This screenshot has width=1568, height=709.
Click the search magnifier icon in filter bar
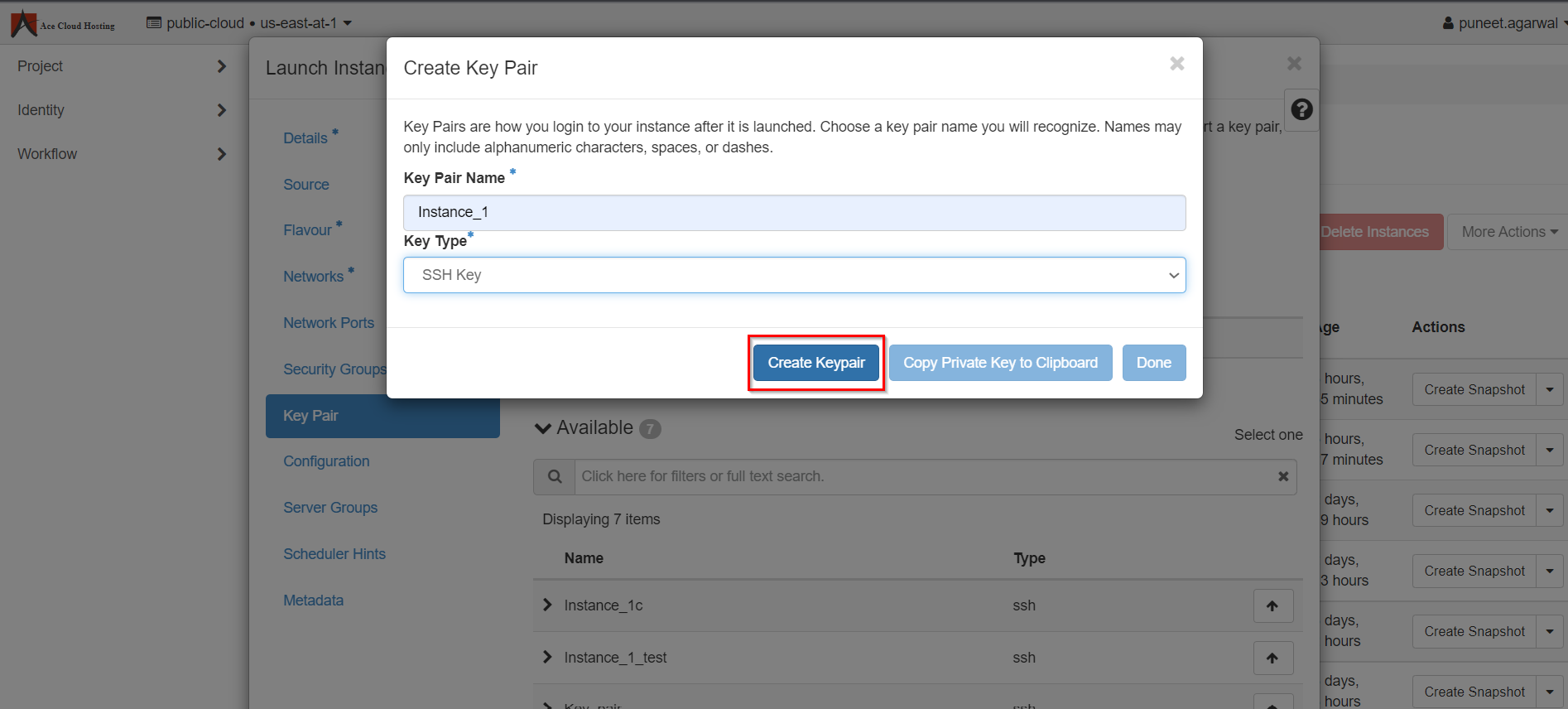click(x=555, y=477)
